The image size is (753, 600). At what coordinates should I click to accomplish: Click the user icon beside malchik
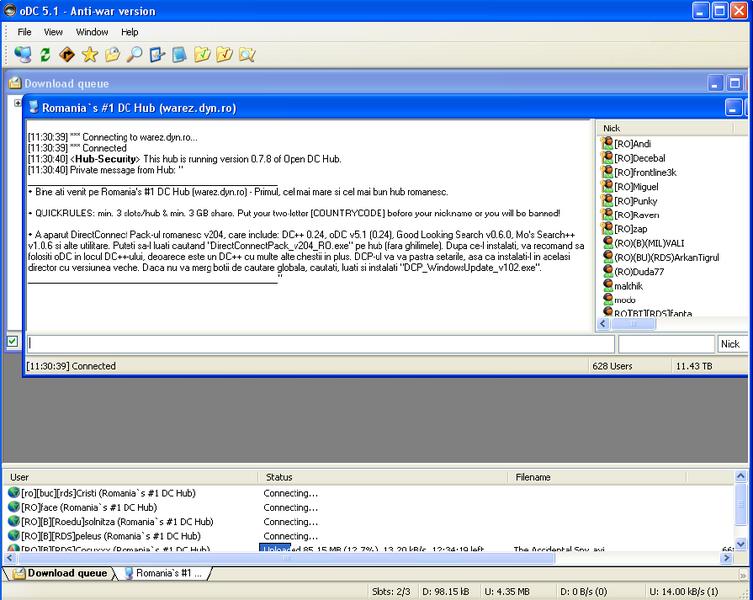pos(607,285)
